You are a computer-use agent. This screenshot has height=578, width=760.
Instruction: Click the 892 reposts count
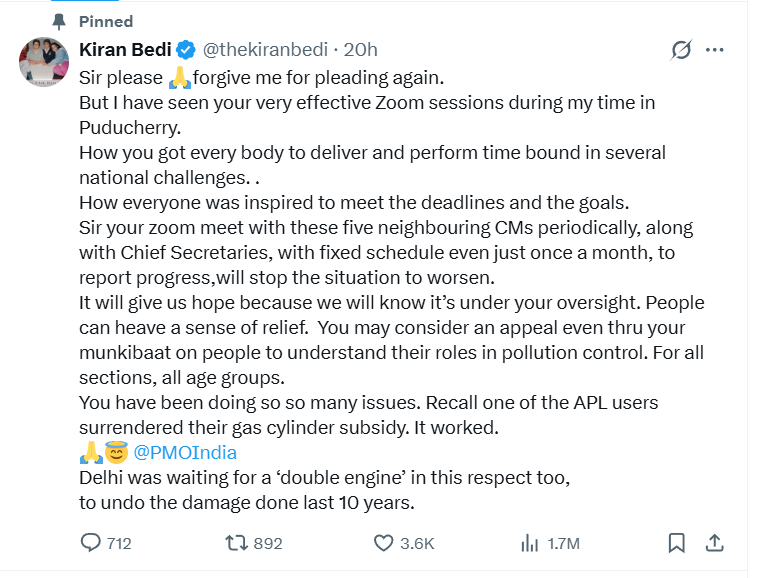click(268, 543)
